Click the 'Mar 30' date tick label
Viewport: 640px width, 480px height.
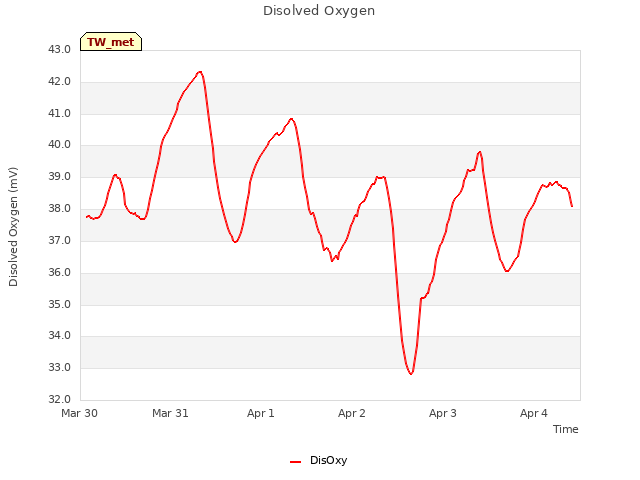tap(80, 413)
